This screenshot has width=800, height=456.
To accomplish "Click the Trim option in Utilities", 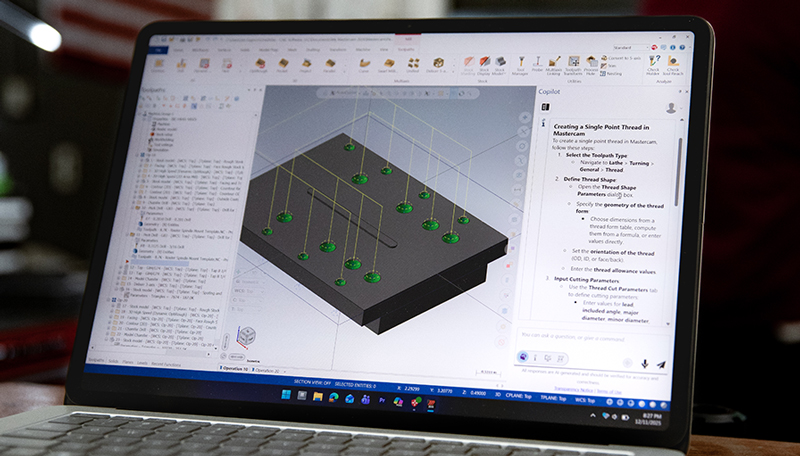I will pos(611,67).
